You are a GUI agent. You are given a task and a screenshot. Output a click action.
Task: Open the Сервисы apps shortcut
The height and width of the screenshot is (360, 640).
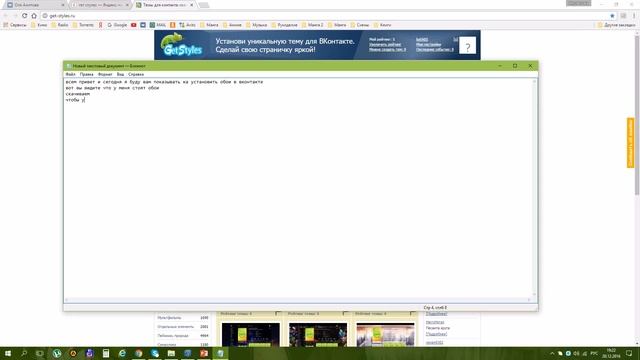pos(15,25)
